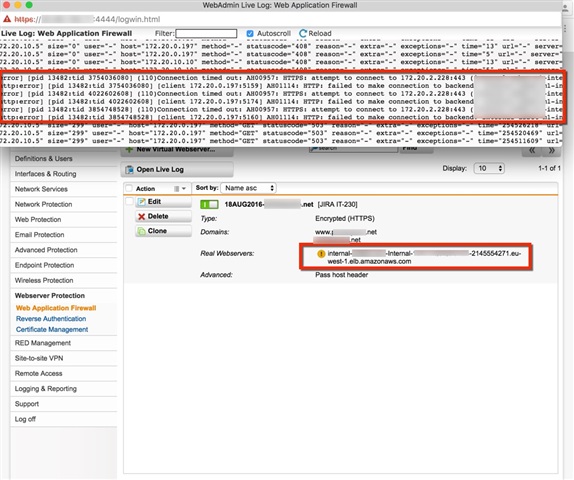The height and width of the screenshot is (480, 574).
Task: Click the Pass host header text
Action: point(341,275)
